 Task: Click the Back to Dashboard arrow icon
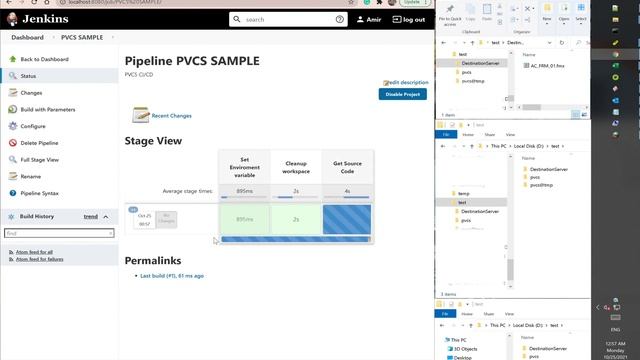(13, 59)
